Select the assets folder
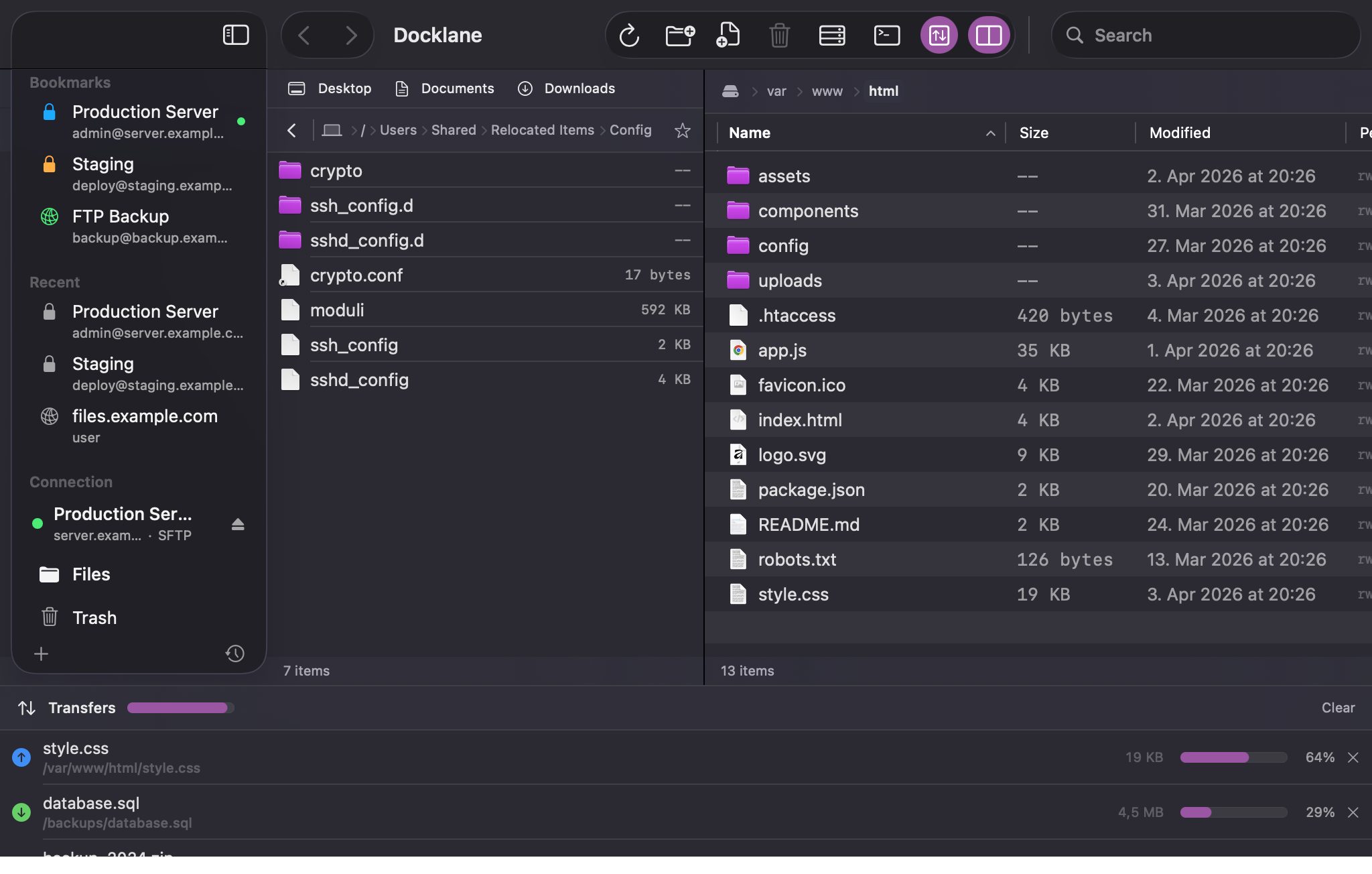Viewport: 1372px width, 874px height. pyautogui.click(x=1038, y=176)
